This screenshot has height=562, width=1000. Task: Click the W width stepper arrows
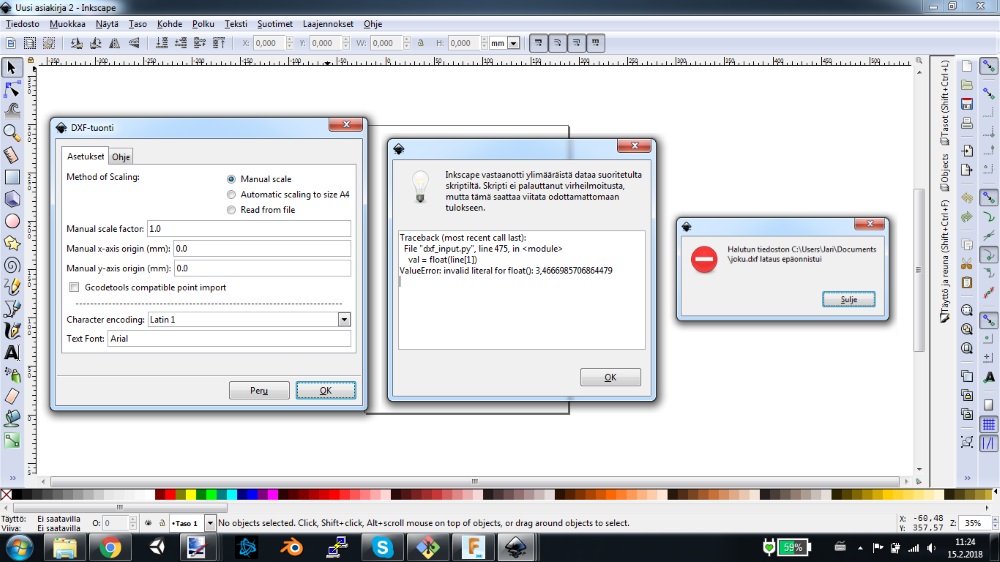[x=407, y=43]
